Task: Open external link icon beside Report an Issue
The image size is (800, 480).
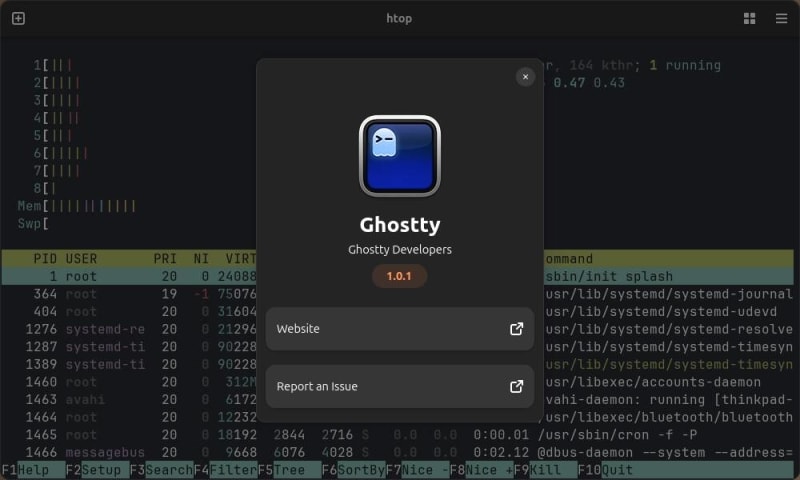Action: pyautogui.click(x=516, y=387)
